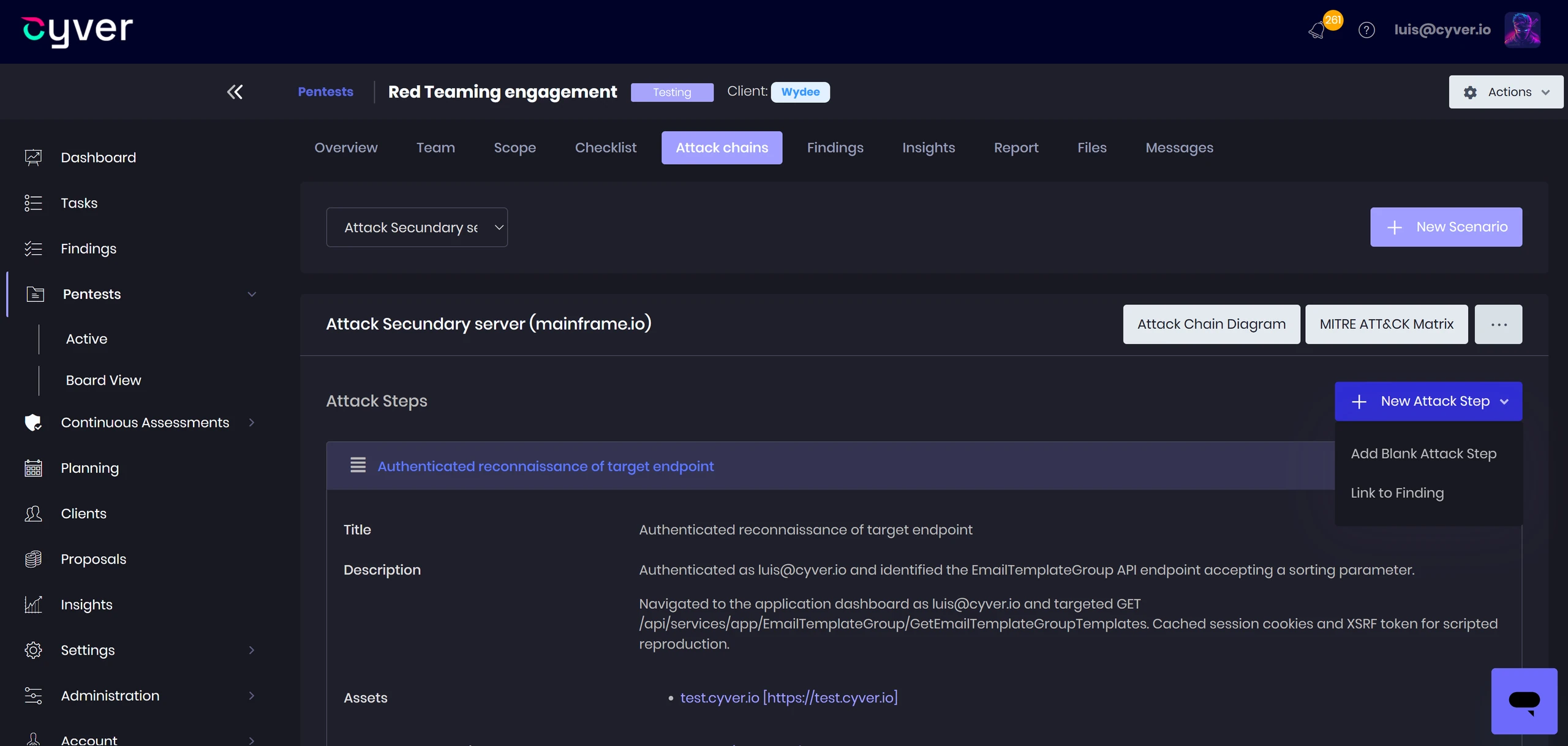Click the Findings checklist icon in sidebar
1568x746 pixels.
pyautogui.click(x=33, y=249)
